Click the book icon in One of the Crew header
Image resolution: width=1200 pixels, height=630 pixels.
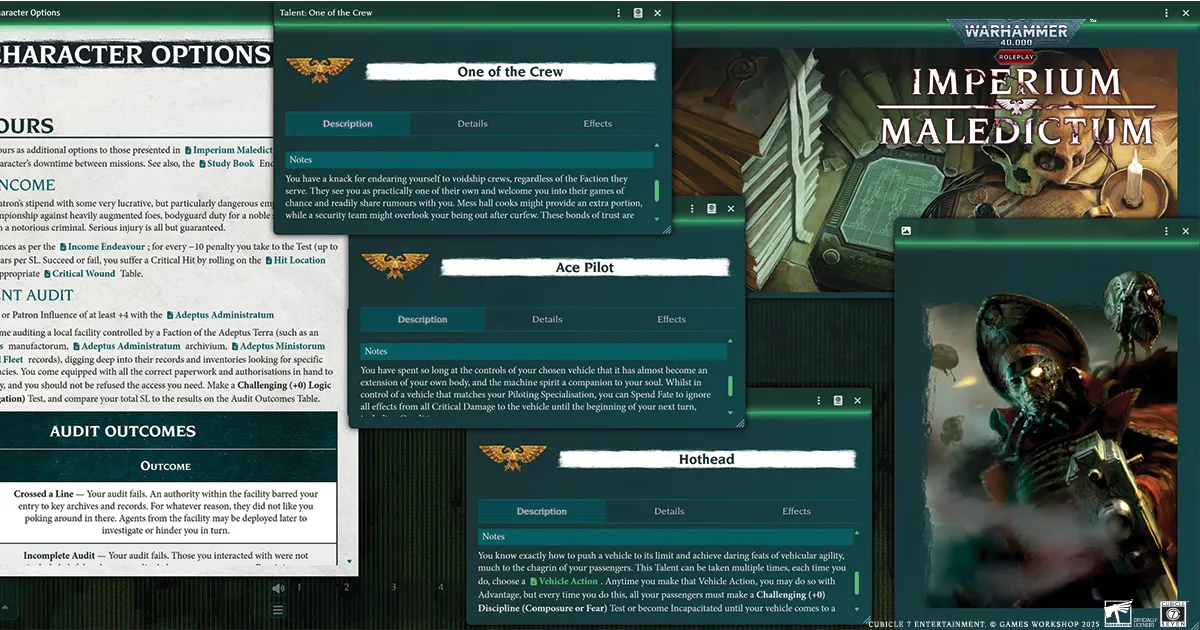[638, 13]
